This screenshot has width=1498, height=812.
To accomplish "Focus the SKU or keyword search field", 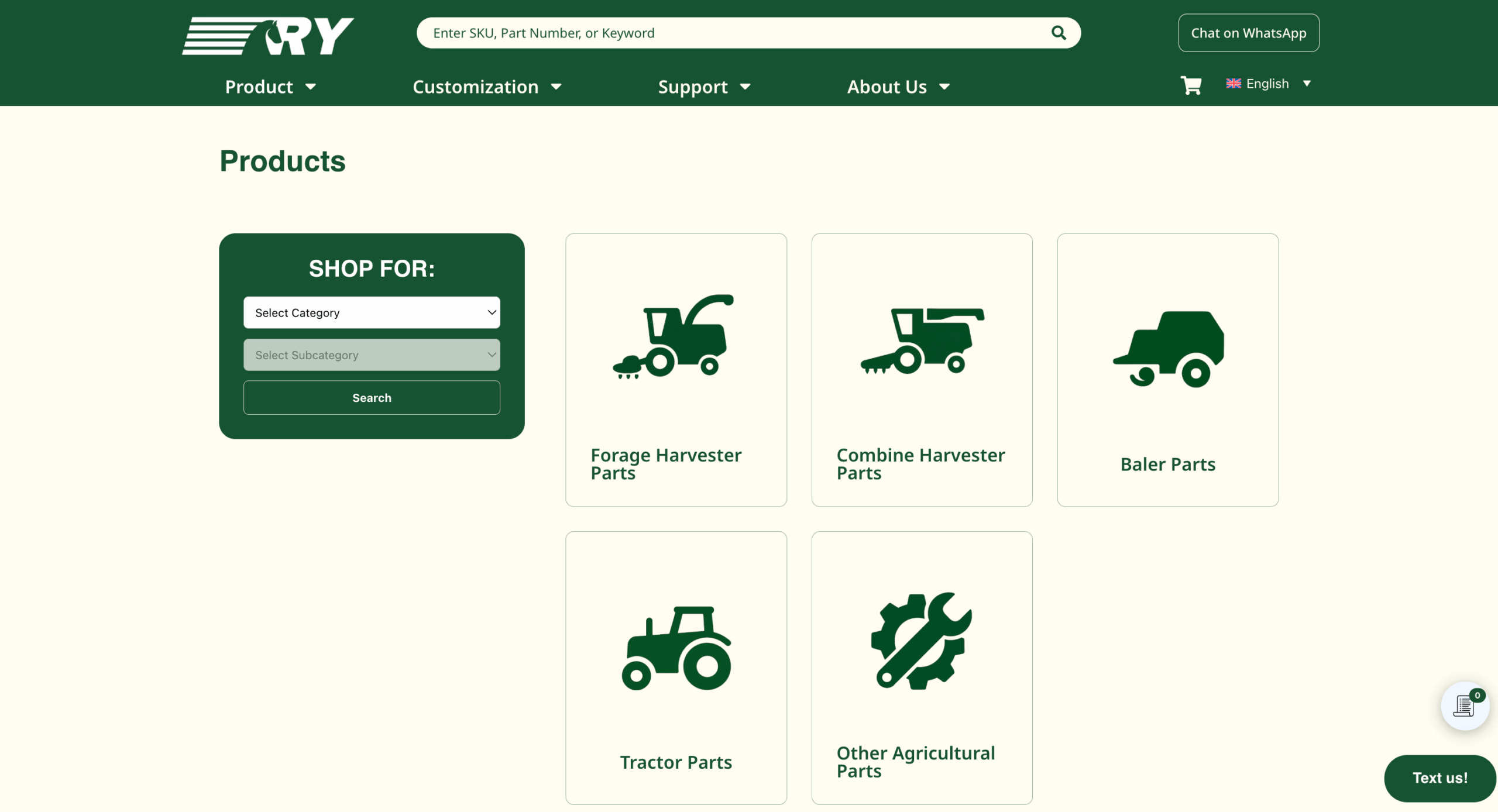I will (731, 33).
